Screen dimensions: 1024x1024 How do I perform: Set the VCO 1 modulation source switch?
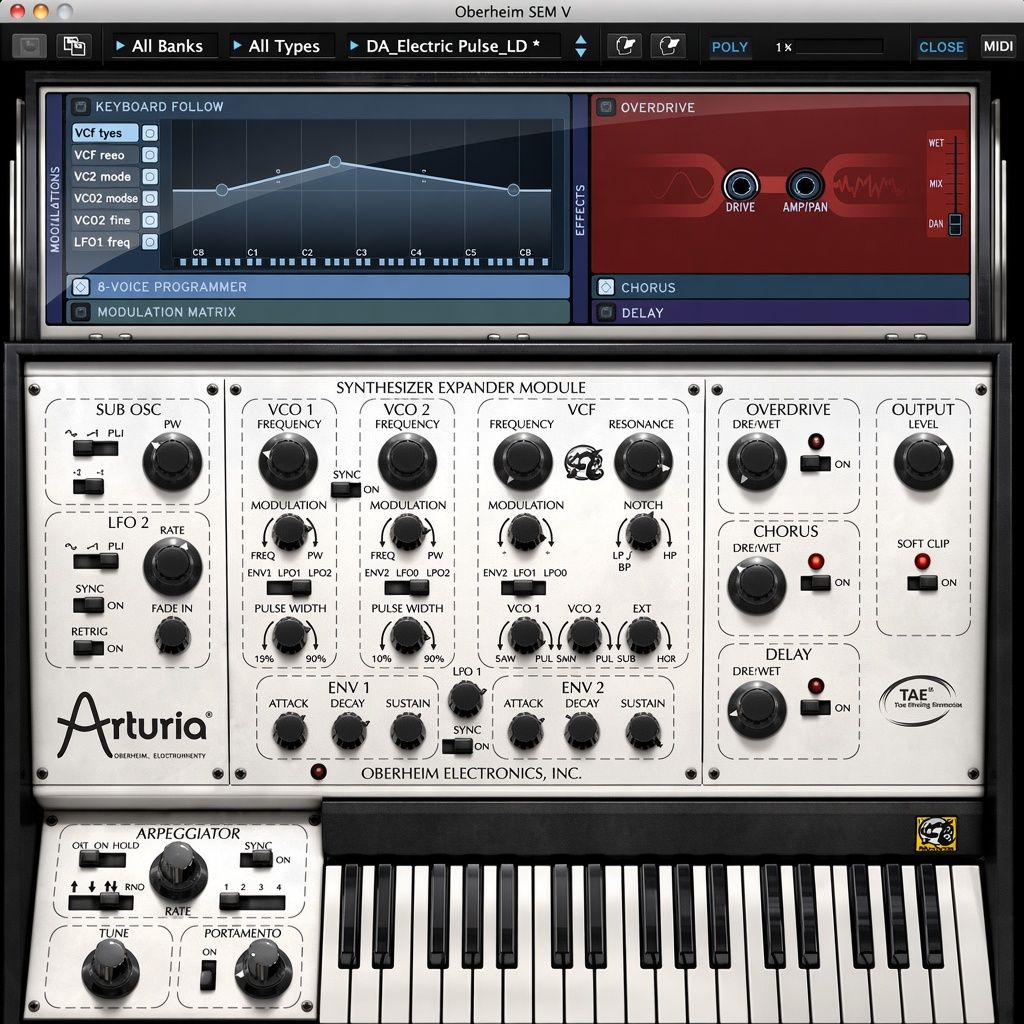coord(289,588)
